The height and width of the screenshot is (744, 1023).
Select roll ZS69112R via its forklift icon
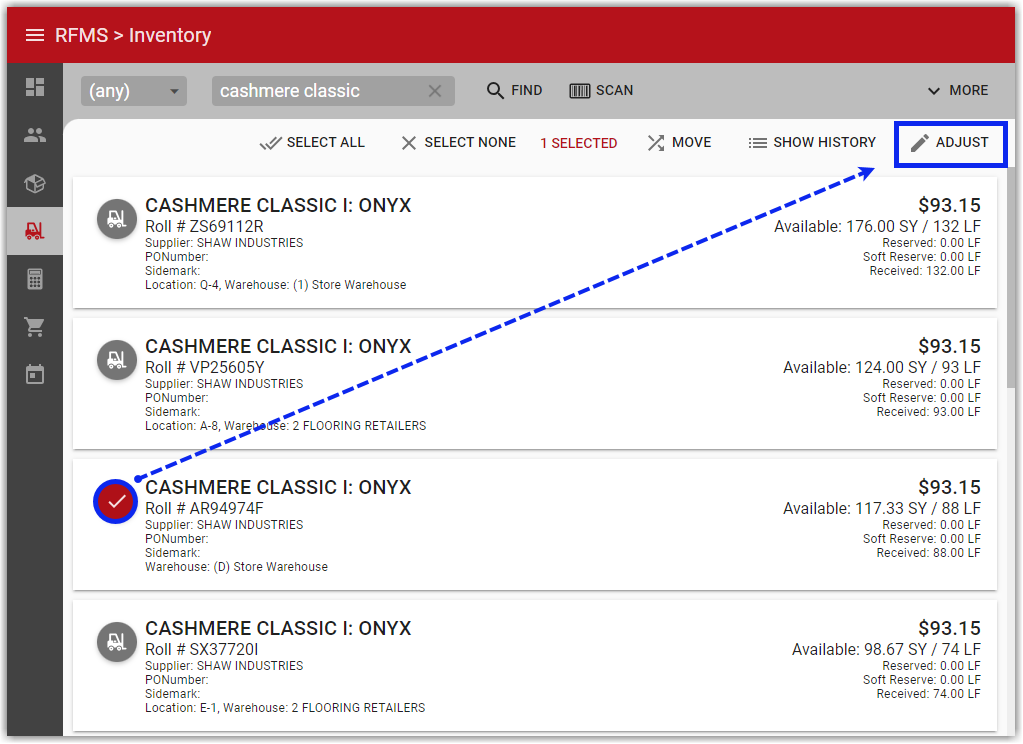[x=117, y=219]
